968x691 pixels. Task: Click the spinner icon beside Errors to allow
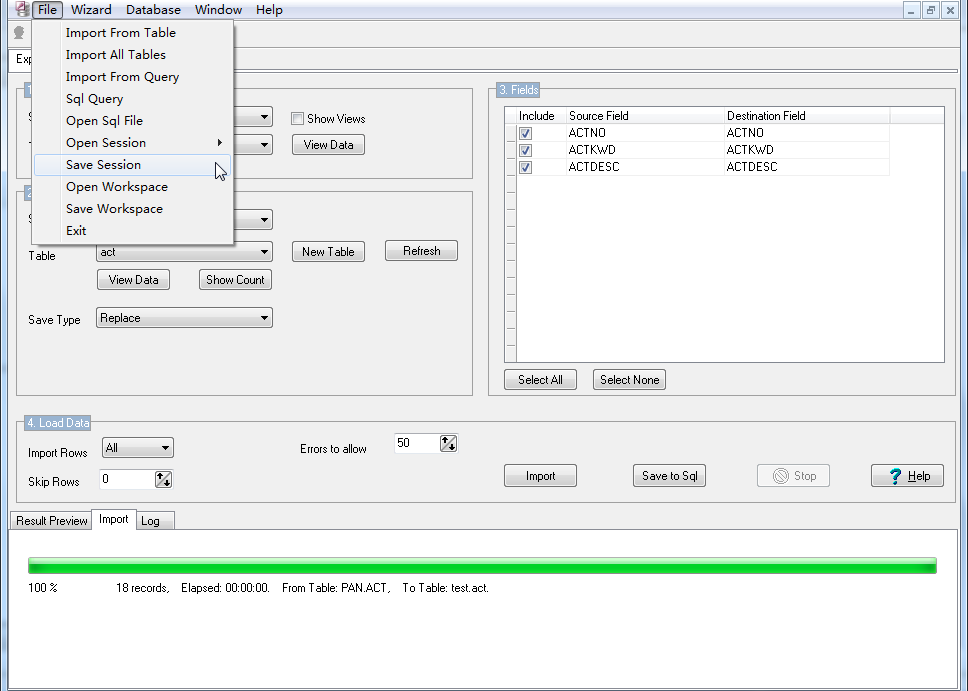tap(448, 443)
